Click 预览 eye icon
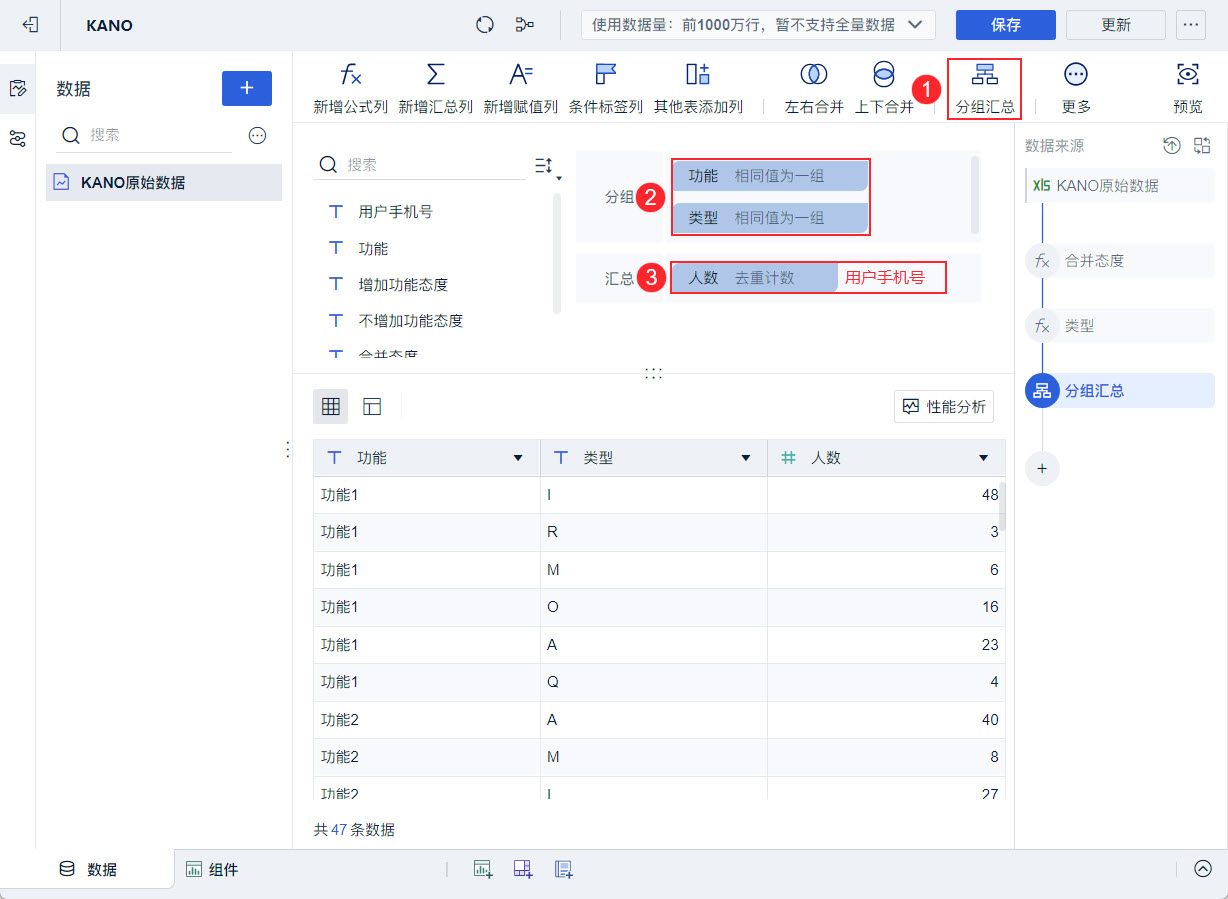This screenshot has width=1228, height=899. click(x=1188, y=88)
